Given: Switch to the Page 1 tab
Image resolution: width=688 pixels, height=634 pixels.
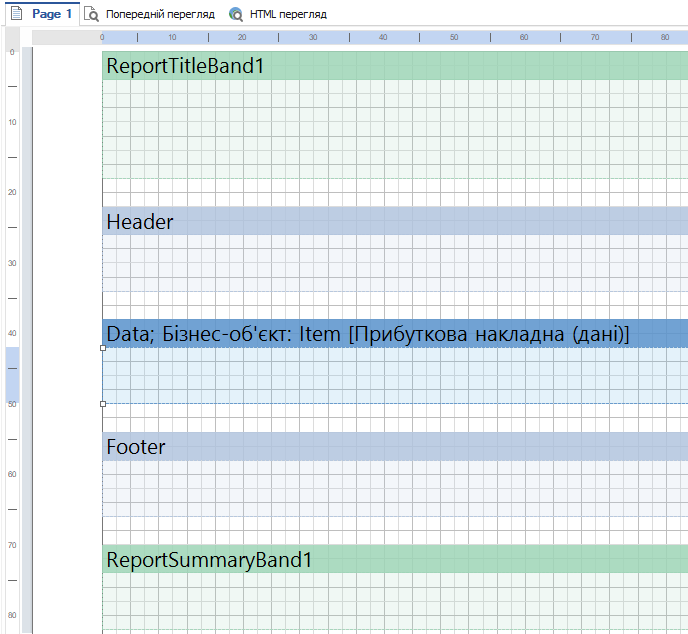Looking at the screenshot, I should pos(51,15).
